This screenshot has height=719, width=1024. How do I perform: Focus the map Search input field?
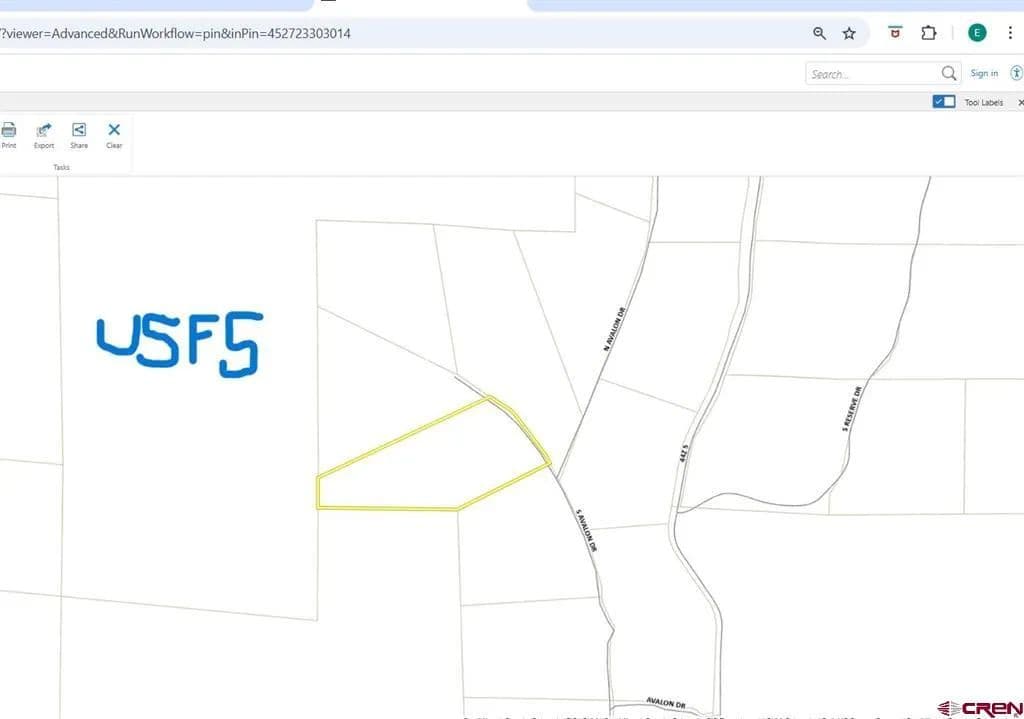point(870,74)
